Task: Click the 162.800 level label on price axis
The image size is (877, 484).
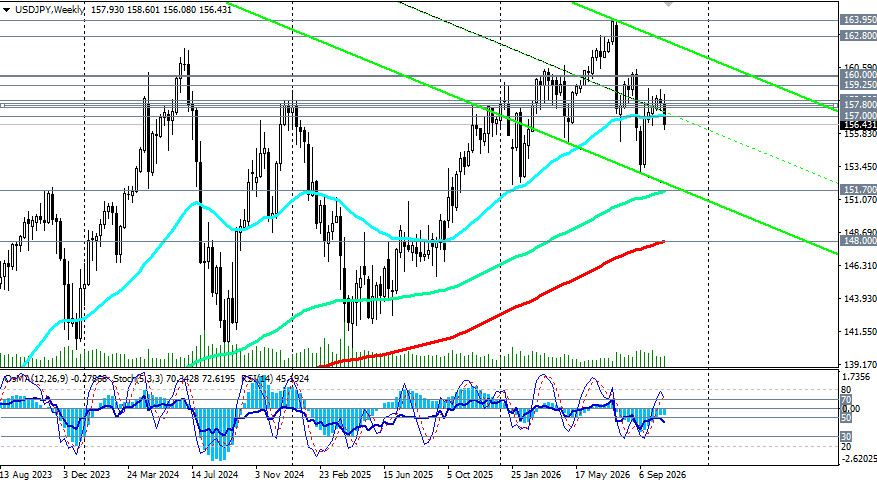Action: (x=859, y=36)
